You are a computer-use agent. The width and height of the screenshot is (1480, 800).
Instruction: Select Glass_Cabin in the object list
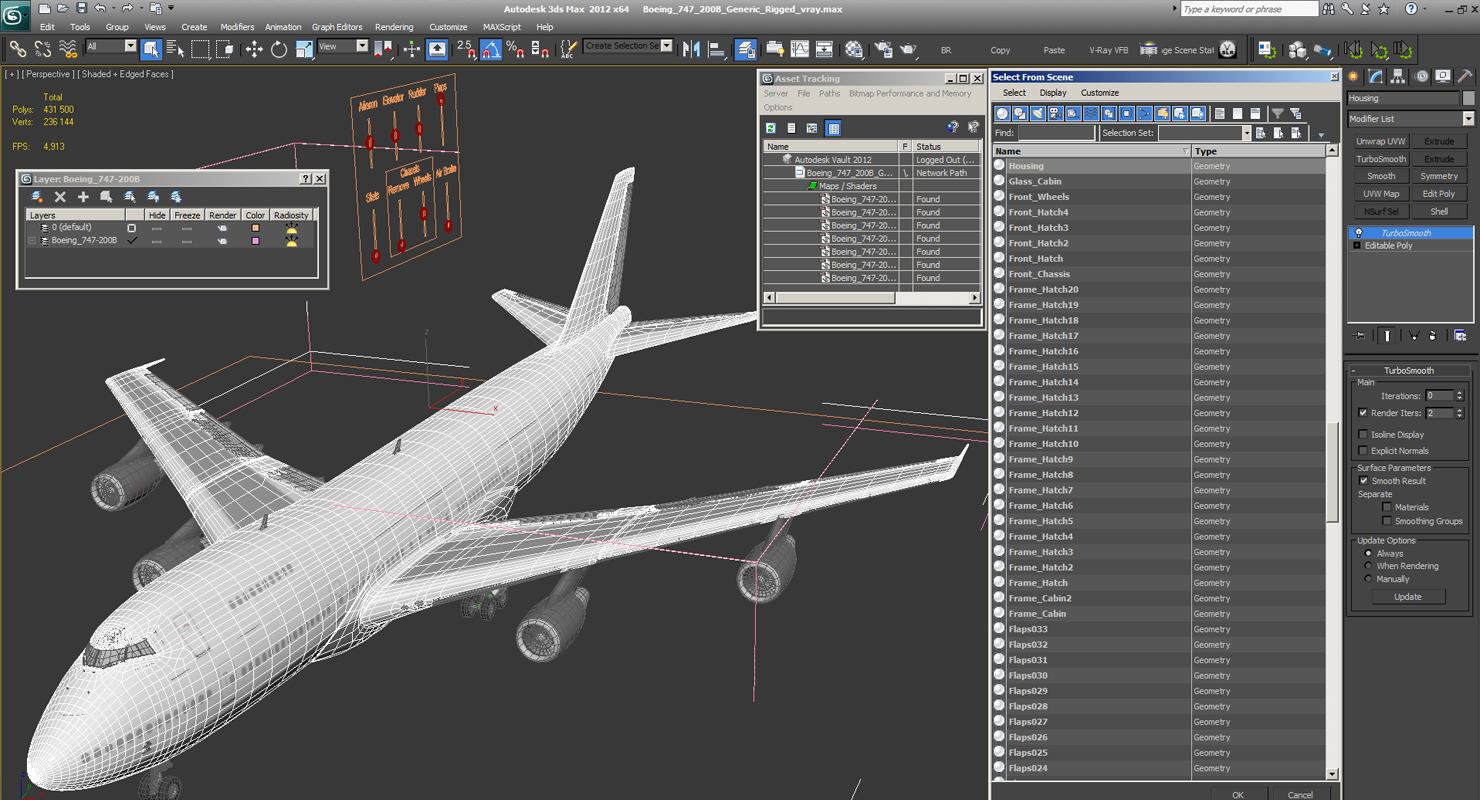(1035, 182)
